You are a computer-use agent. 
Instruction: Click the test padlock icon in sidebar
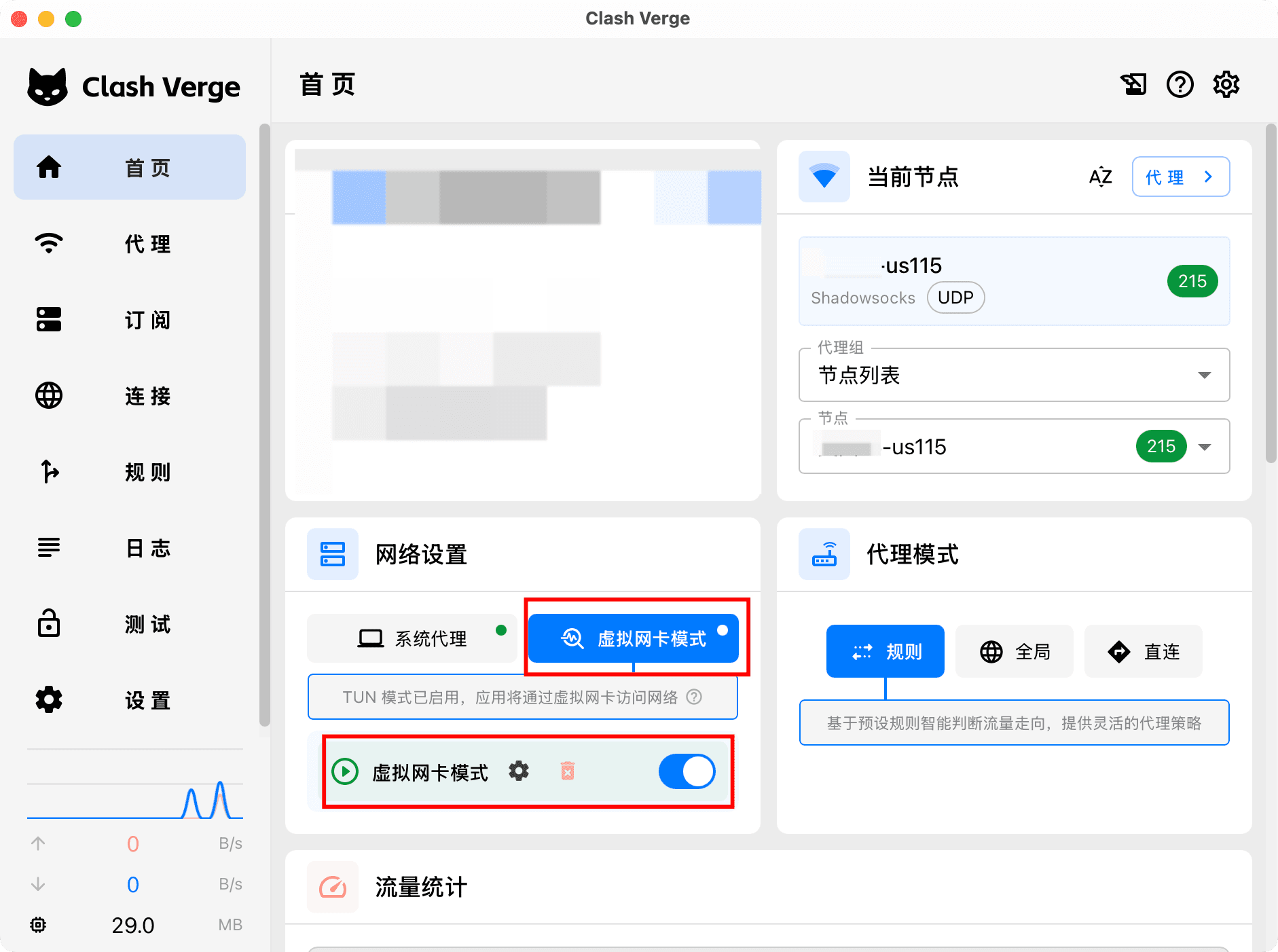[x=49, y=623]
